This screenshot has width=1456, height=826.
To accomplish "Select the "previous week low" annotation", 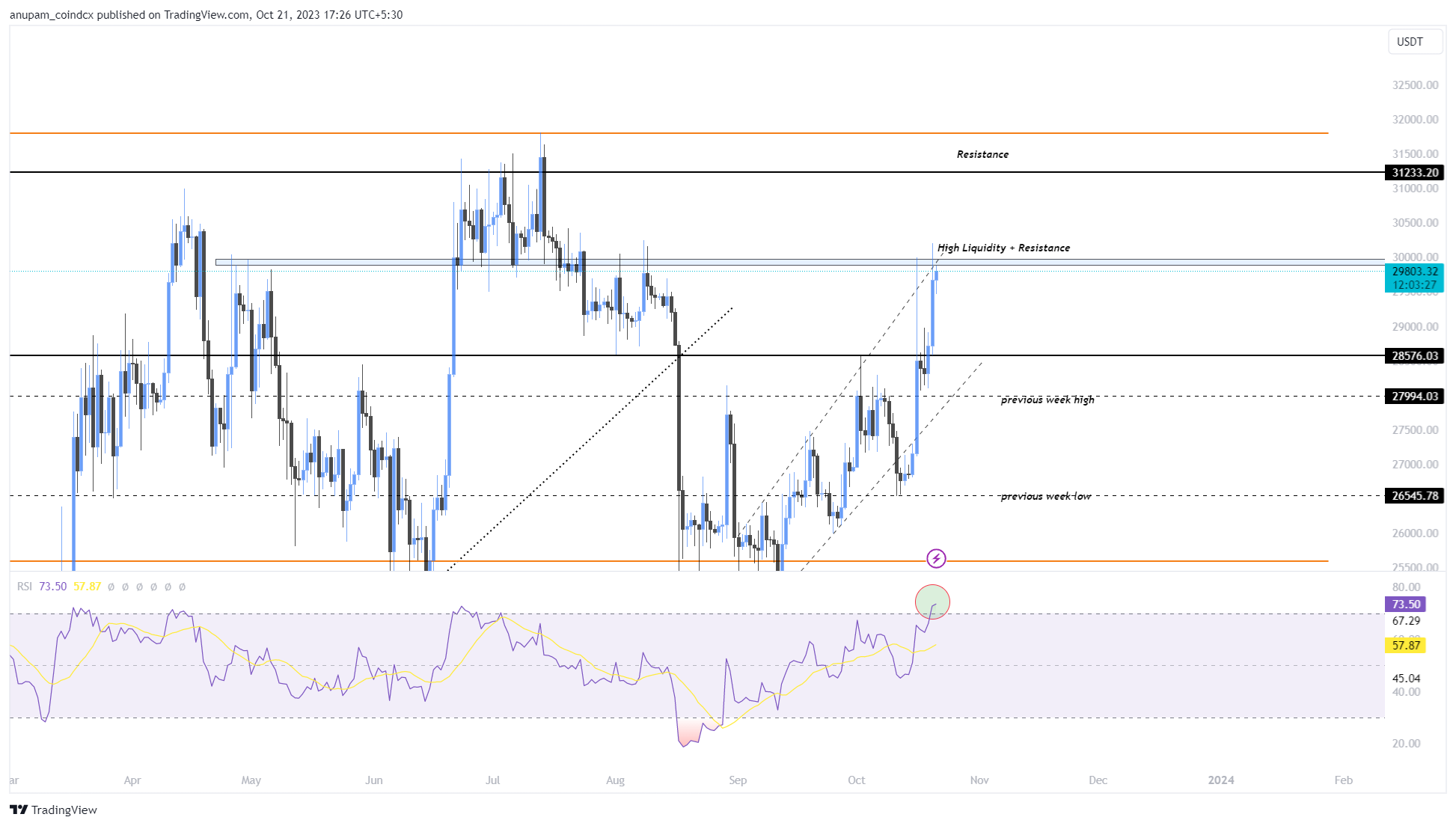I will tap(1046, 496).
